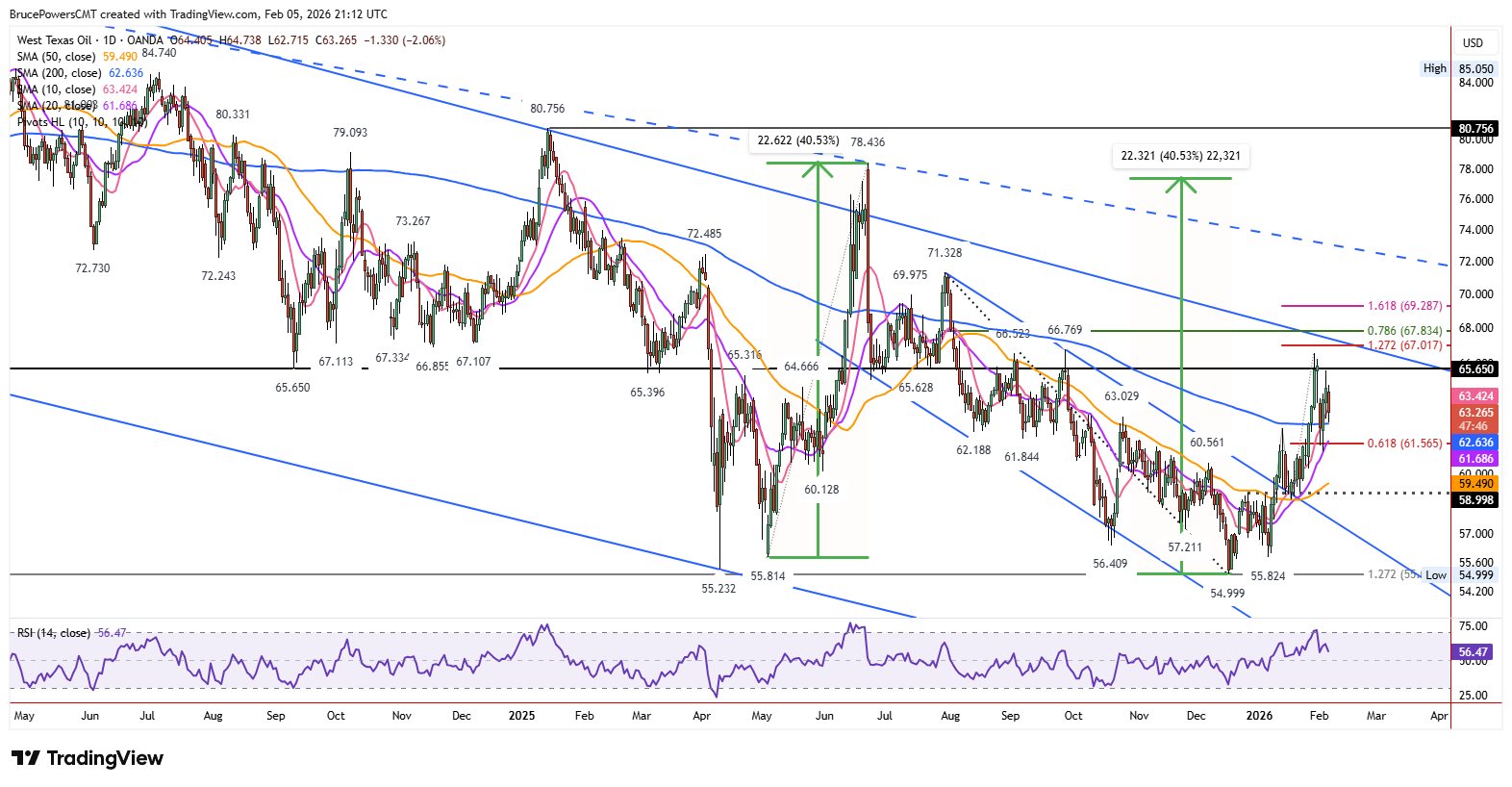The width and height of the screenshot is (1512, 787).
Task: Select the 22.622 (40.53%) measurement label
Action: click(x=797, y=140)
